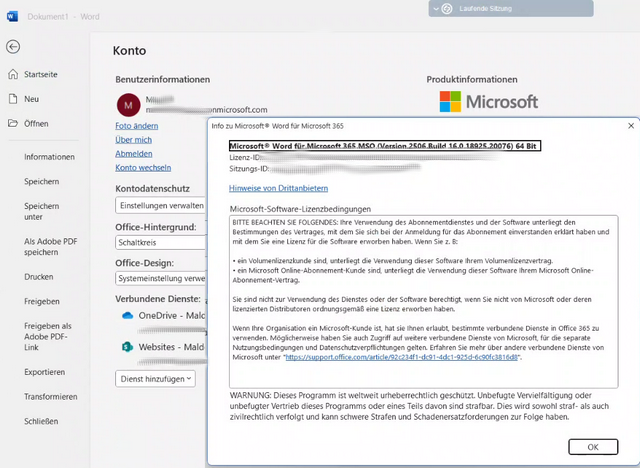Open the Hinweise von Drittanbietern link
640x468 pixels.
[278, 188]
